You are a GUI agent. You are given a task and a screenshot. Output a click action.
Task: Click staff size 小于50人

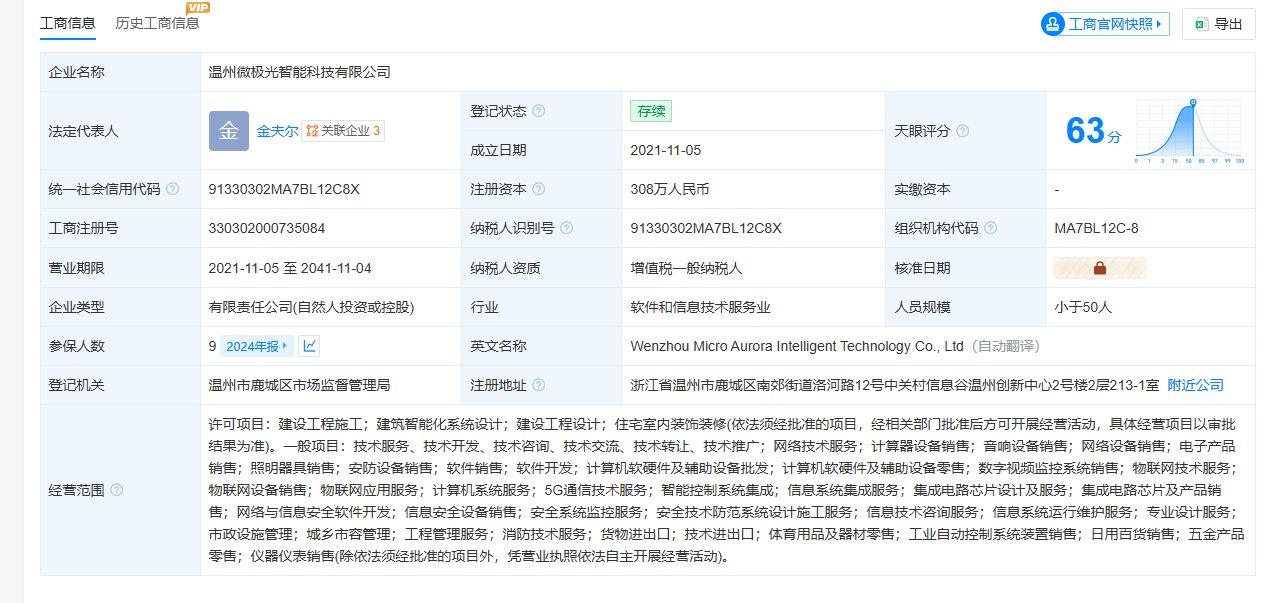pyautogui.click(x=1083, y=307)
